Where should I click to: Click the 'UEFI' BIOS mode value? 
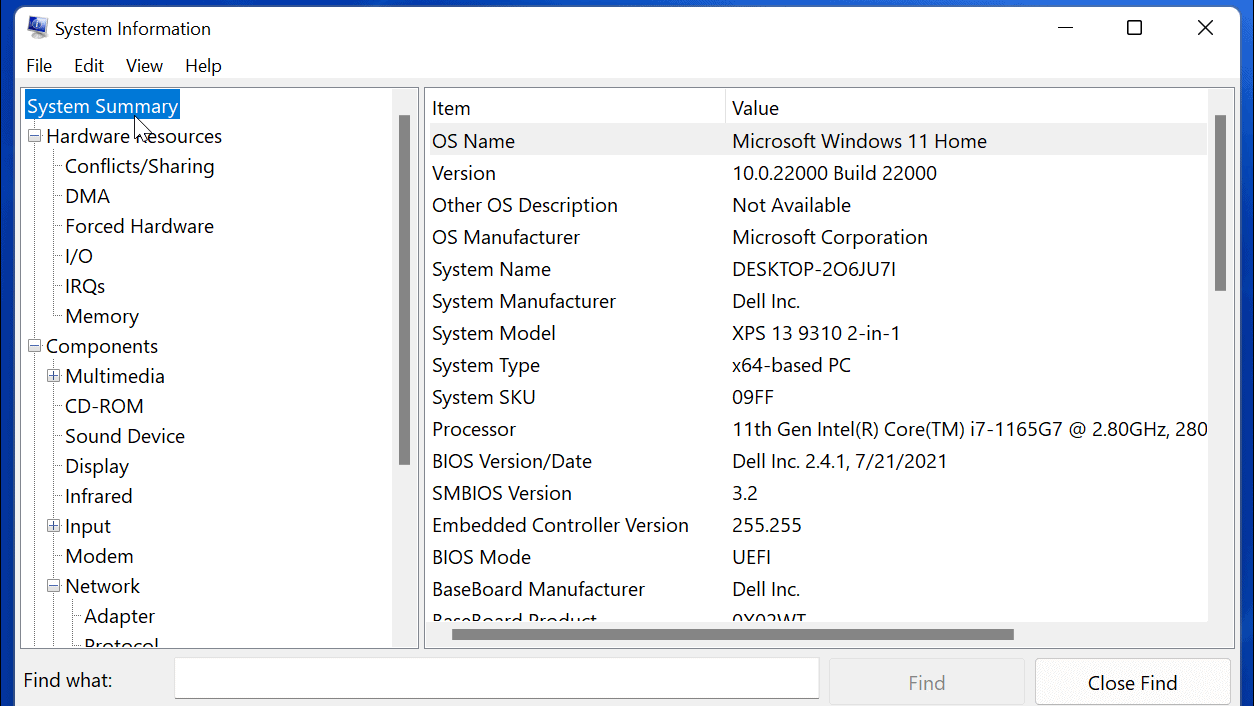[x=752, y=557]
